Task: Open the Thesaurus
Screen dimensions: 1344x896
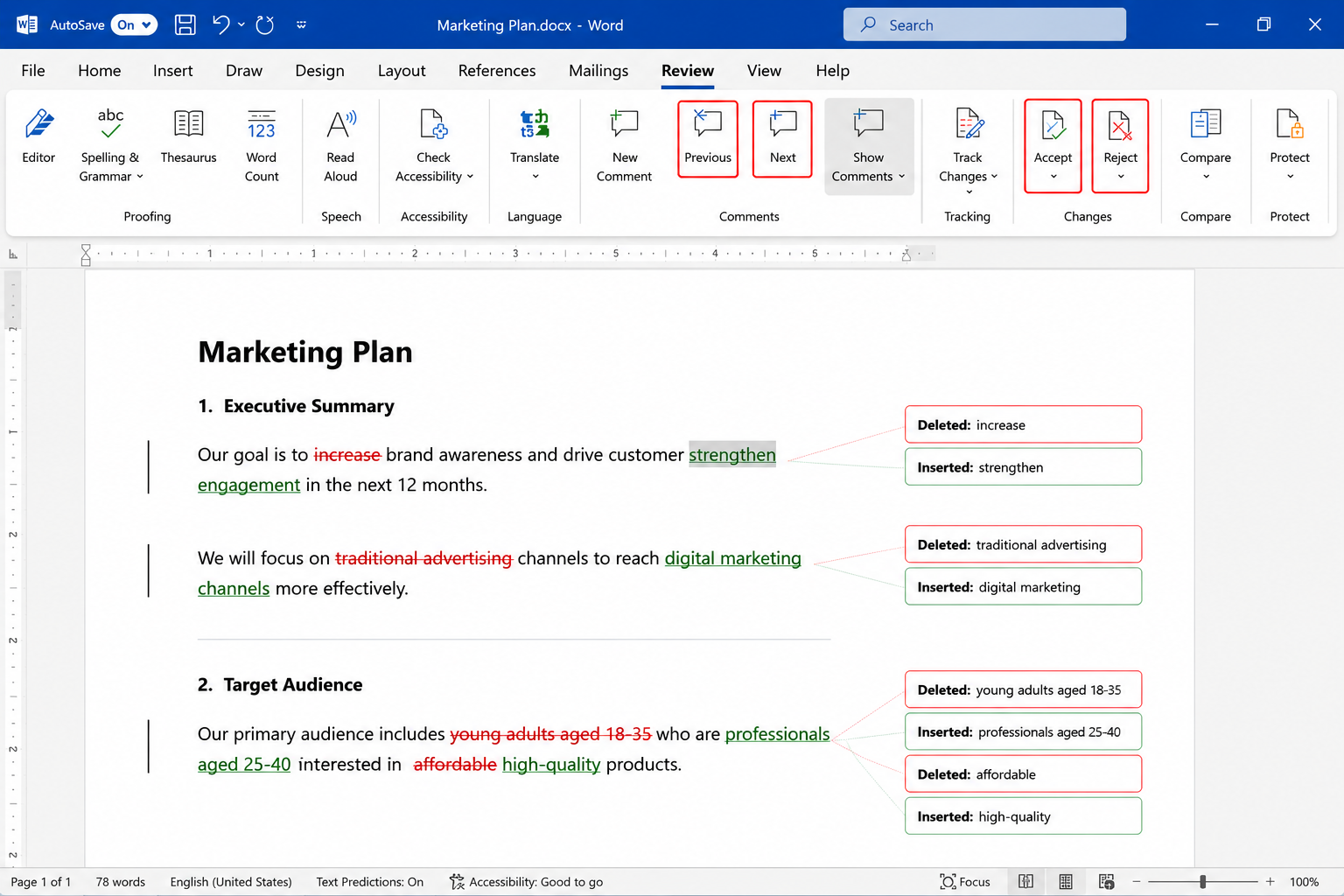Action: tap(188, 136)
